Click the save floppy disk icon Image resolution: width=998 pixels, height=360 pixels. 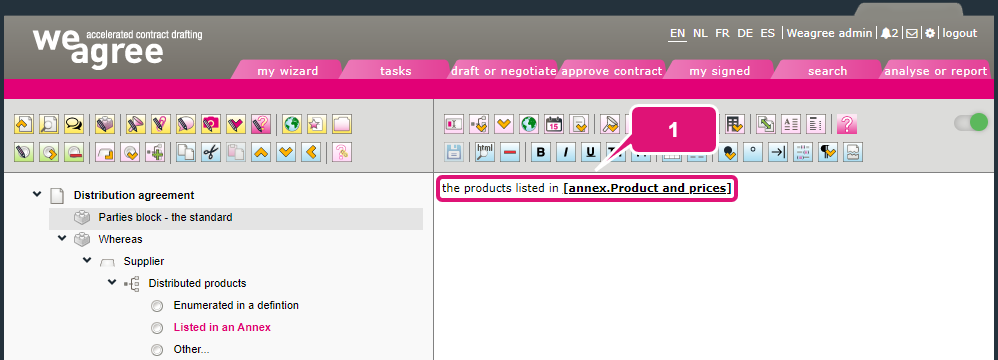pyautogui.click(x=454, y=151)
